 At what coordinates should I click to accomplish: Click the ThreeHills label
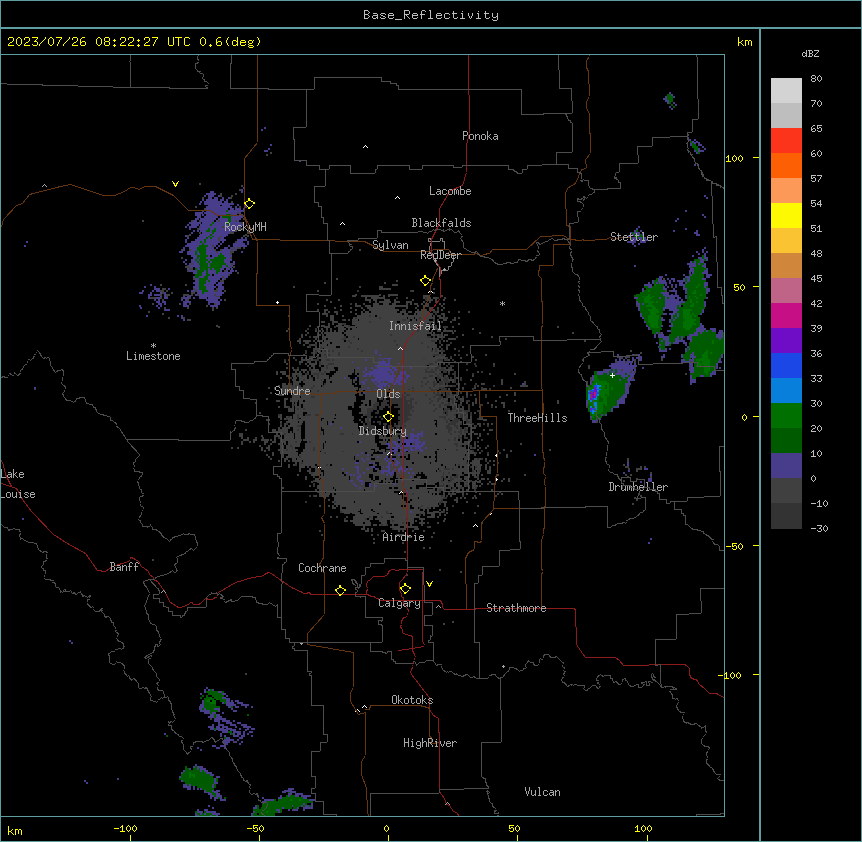pyautogui.click(x=537, y=418)
